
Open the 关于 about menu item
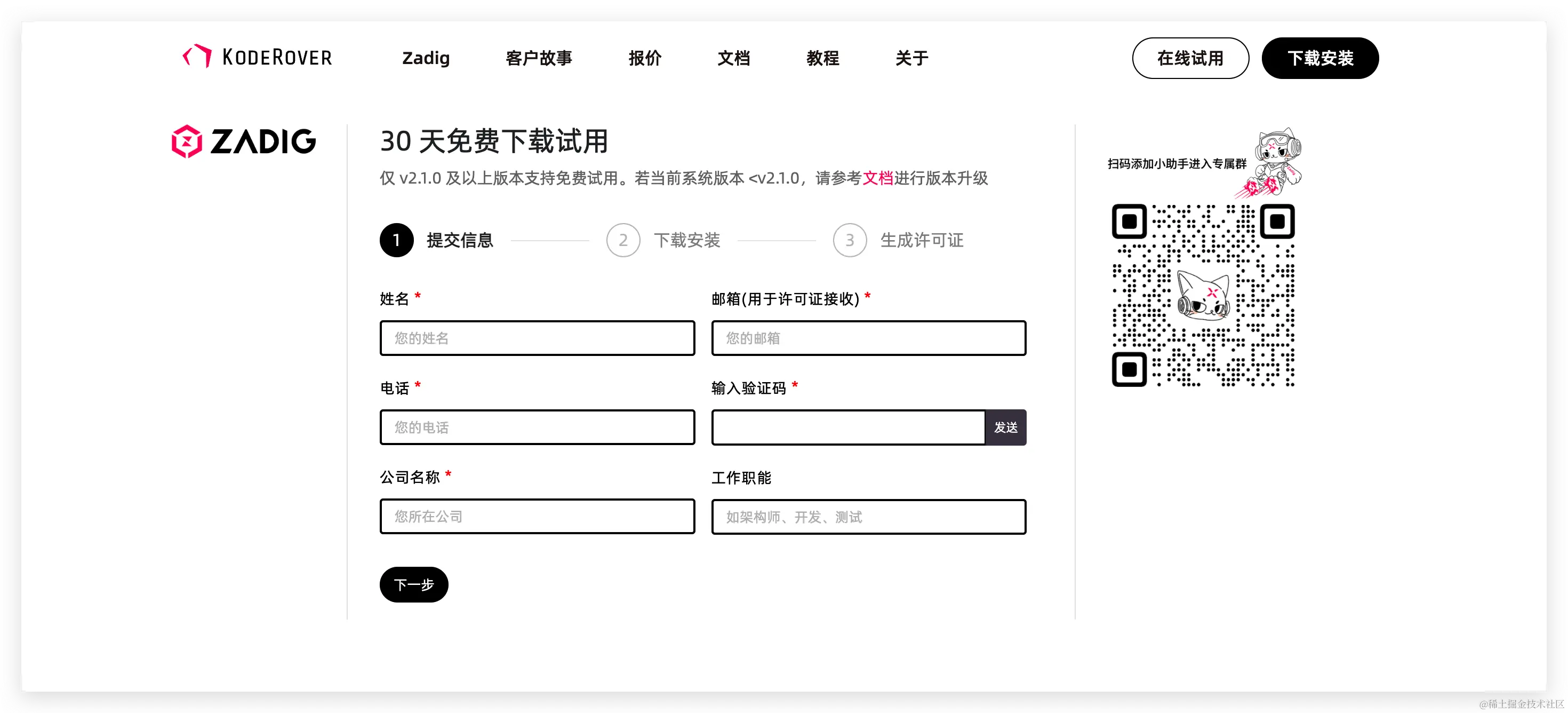point(911,58)
